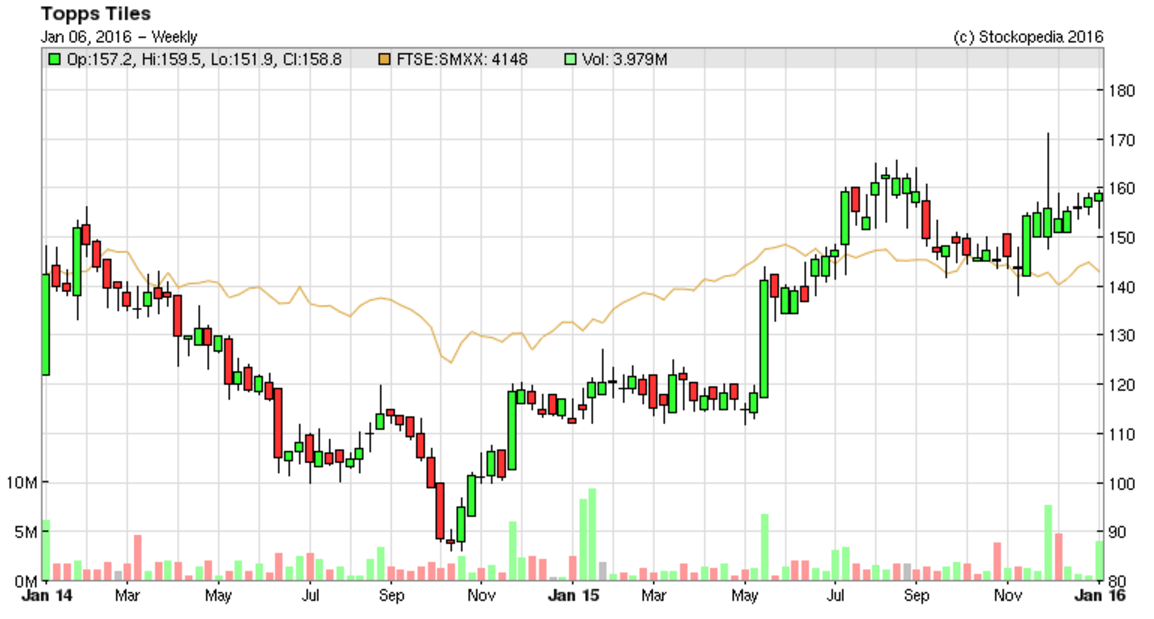Click the "100" price axis label
This screenshot has width=1154, height=619.
point(1121,484)
